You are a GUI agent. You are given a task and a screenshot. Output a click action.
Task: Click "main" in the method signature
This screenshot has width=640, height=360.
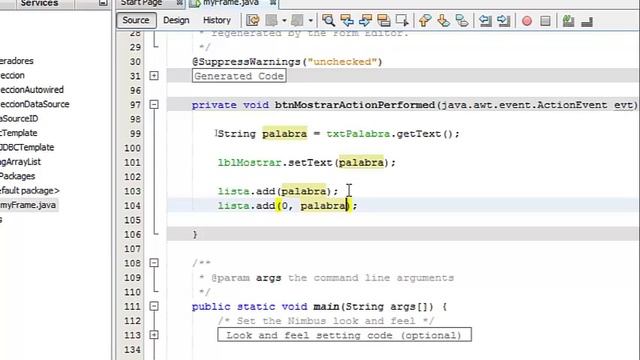326,307
